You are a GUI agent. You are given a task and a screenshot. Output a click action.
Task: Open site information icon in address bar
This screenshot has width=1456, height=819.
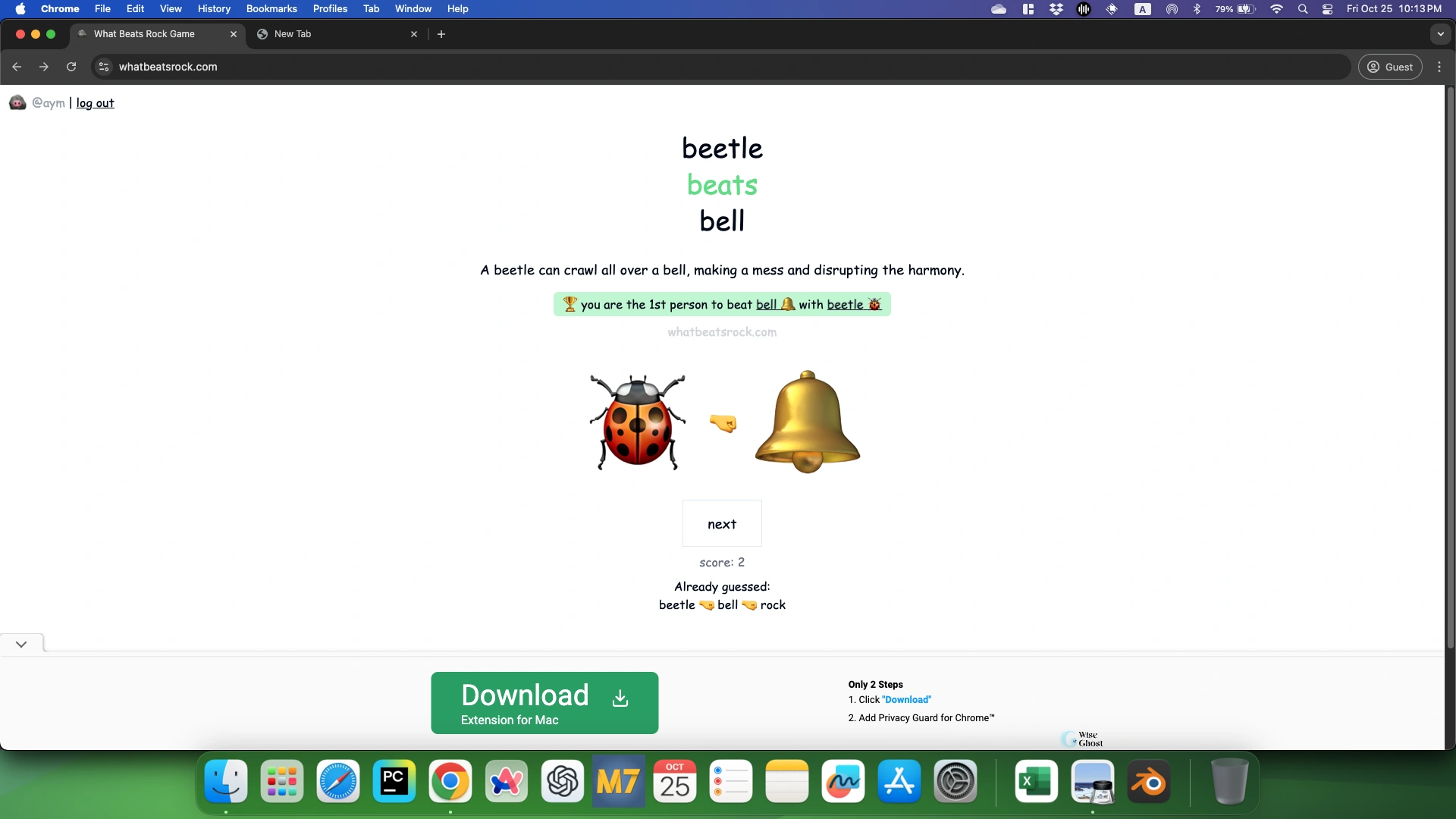[104, 67]
